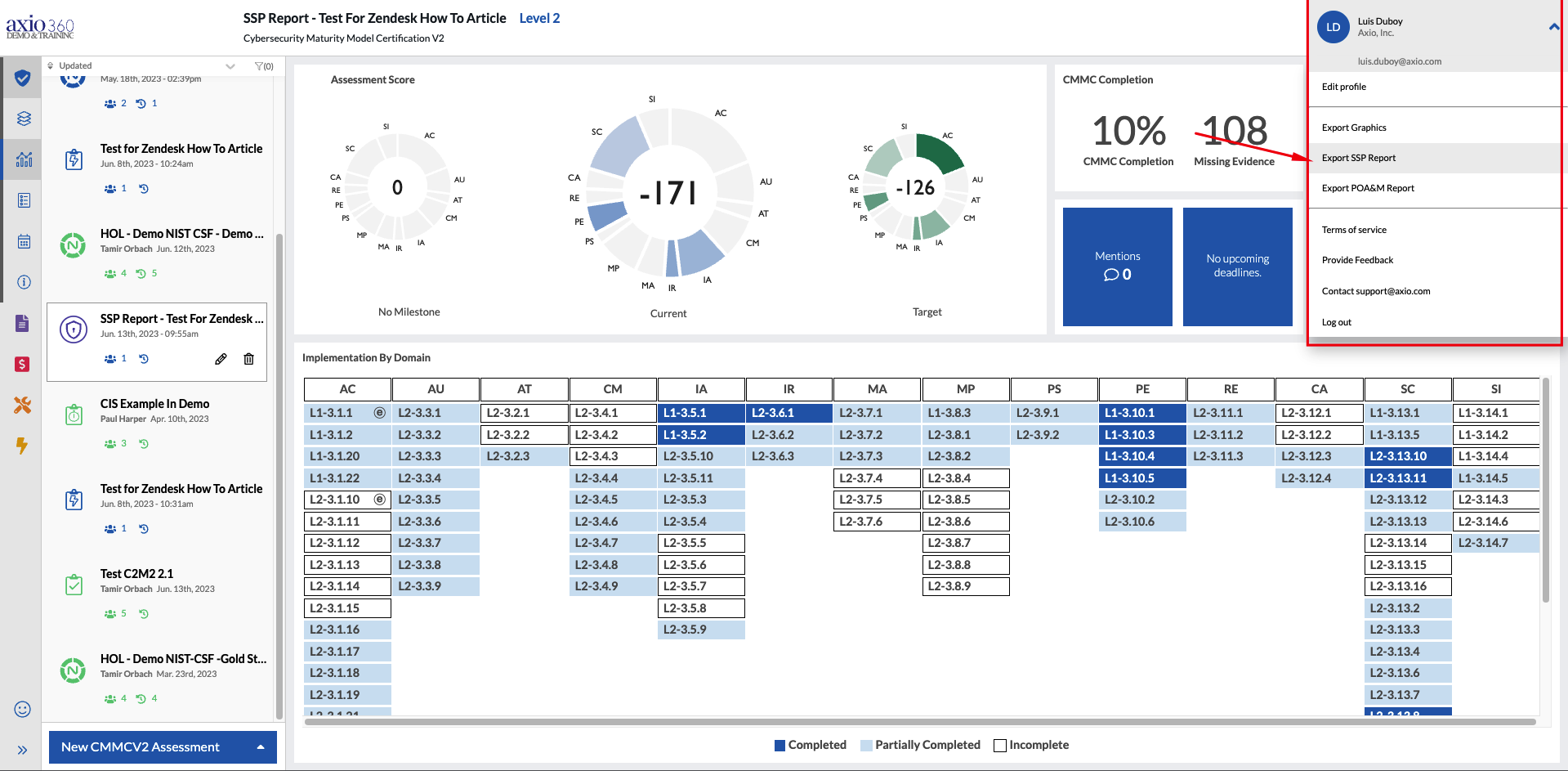The width and height of the screenshot is (1568, 771).
Task: Open the filter funnel in assessment list
Action: (263, 66)
